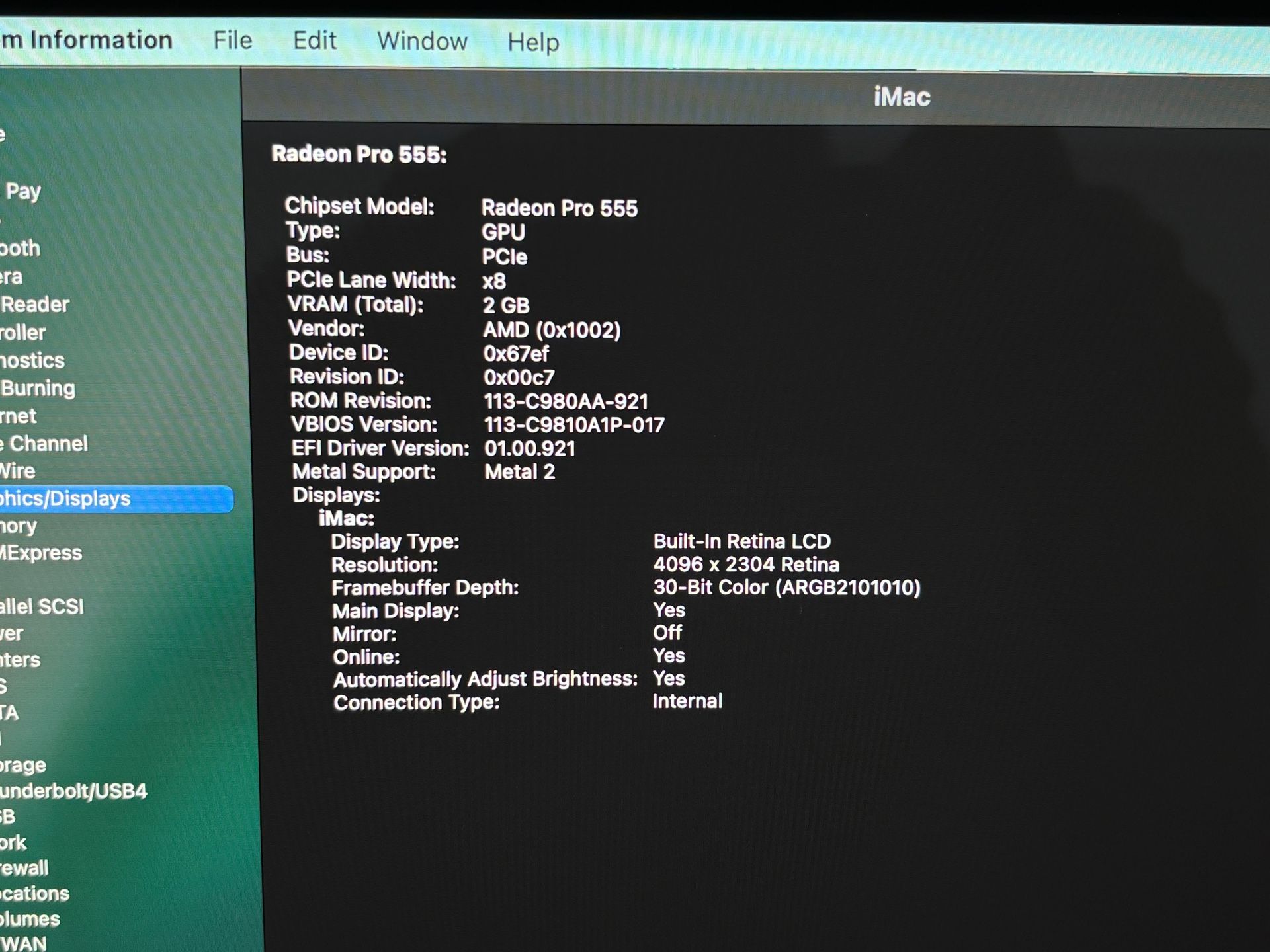Click the Connection Type value Internal
The width and height of the screenshot is (1270, 952).
[687, 701]
